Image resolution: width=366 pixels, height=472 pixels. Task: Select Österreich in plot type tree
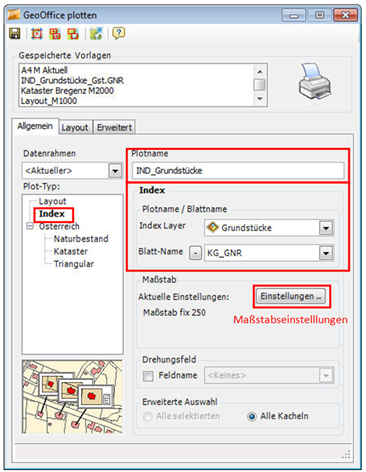[x=59, y=226]
